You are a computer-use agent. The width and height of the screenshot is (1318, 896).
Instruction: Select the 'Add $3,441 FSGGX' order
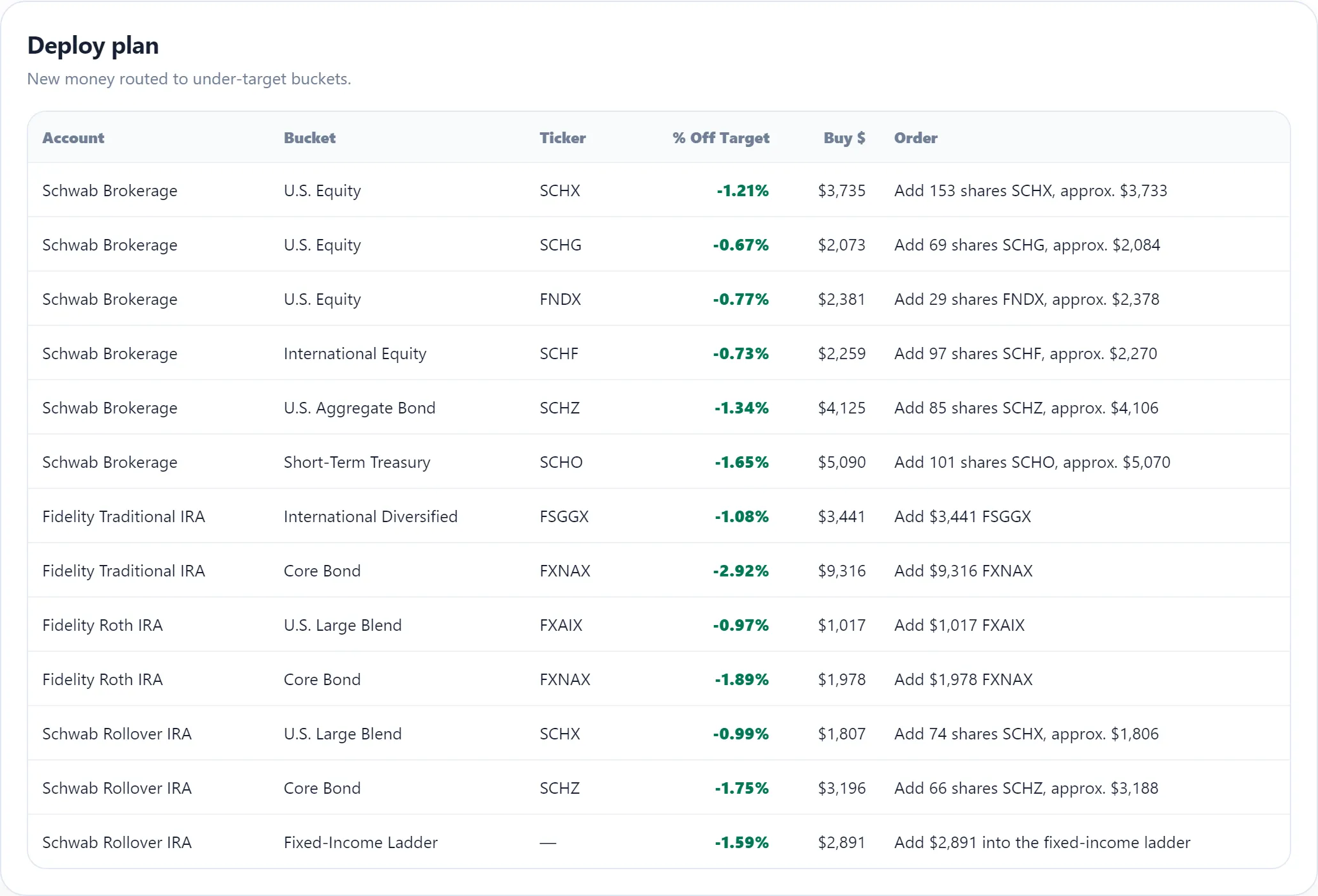click(963, 516)
